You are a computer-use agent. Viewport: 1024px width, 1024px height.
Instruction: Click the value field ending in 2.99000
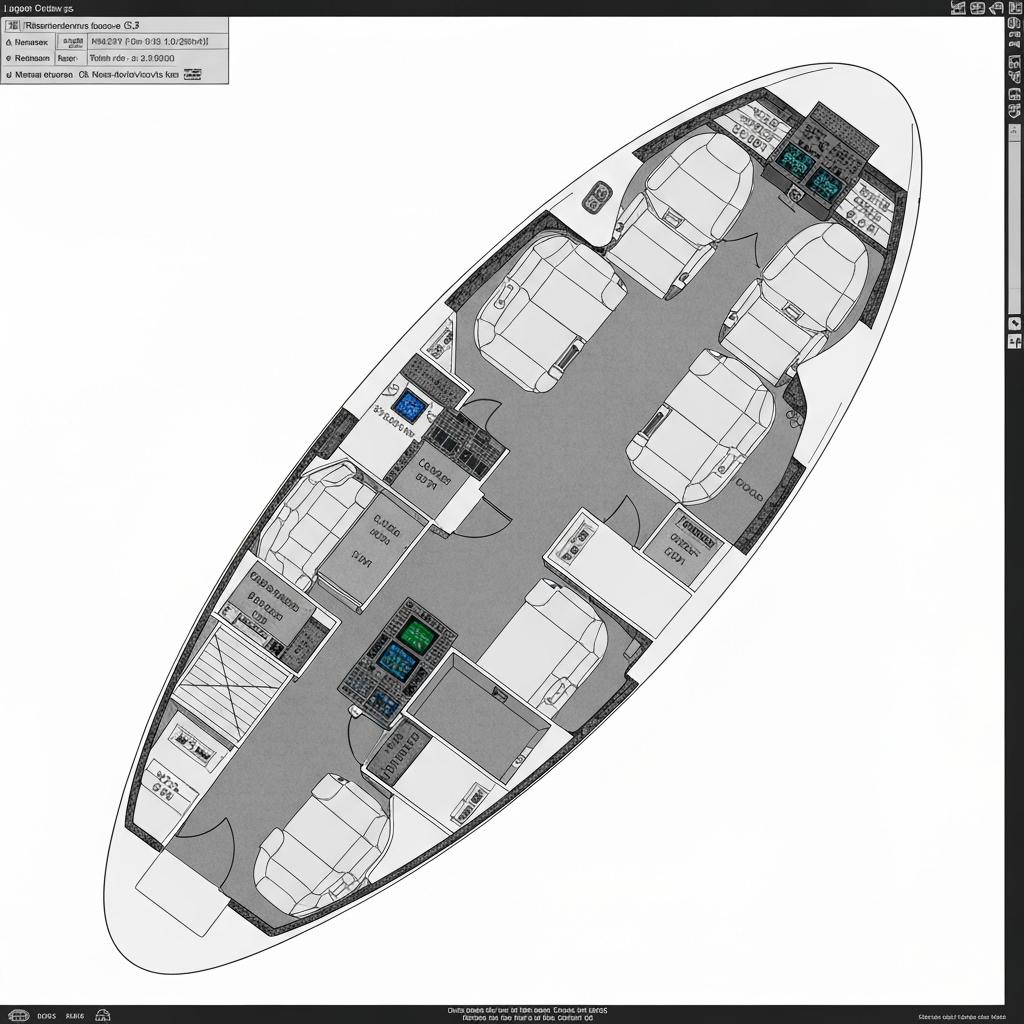coord(132,58)
